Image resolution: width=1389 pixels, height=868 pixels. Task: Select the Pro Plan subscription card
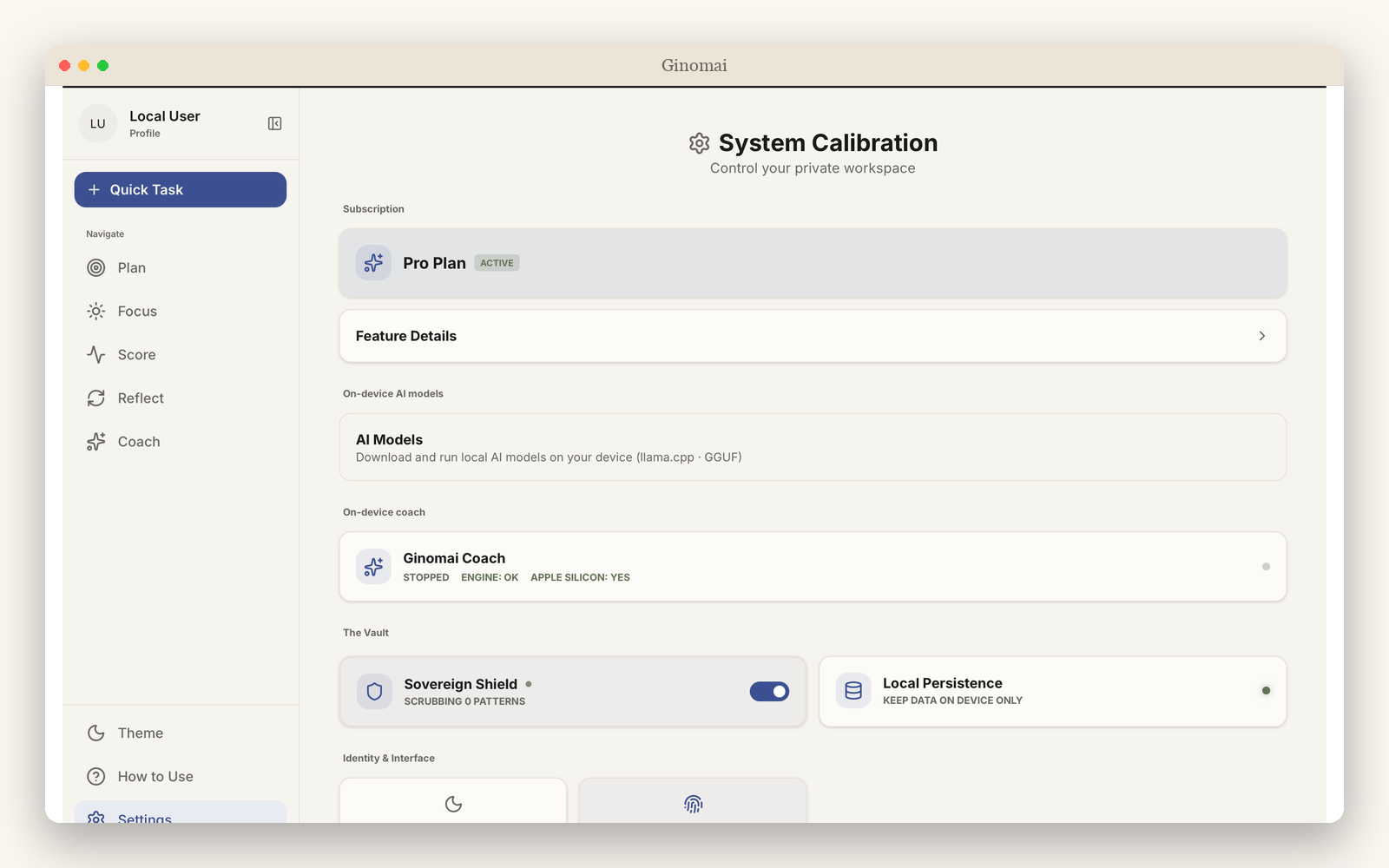click(x=813, y=263)
